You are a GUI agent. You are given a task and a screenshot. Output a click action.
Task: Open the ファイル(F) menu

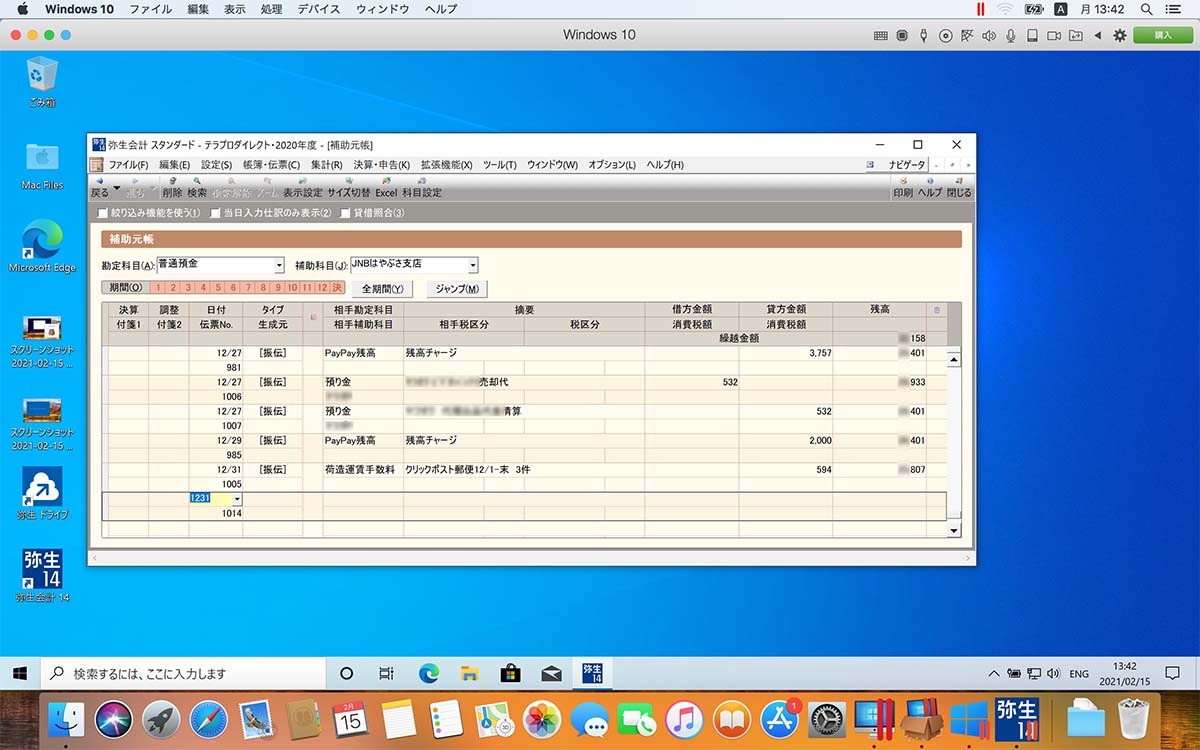pos(128,165)
